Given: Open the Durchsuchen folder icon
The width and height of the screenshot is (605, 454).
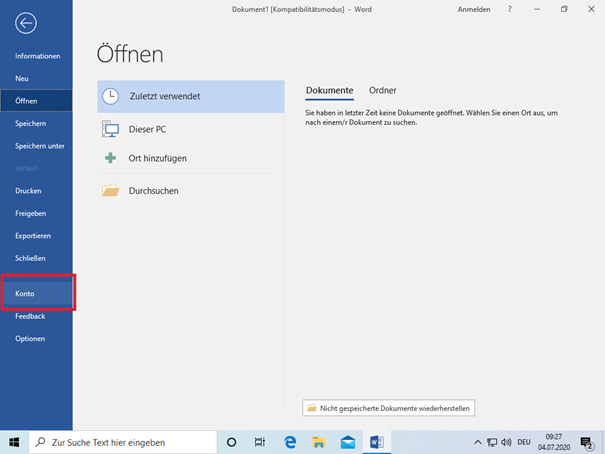Looking at the screenshot, I should point(111,190).
